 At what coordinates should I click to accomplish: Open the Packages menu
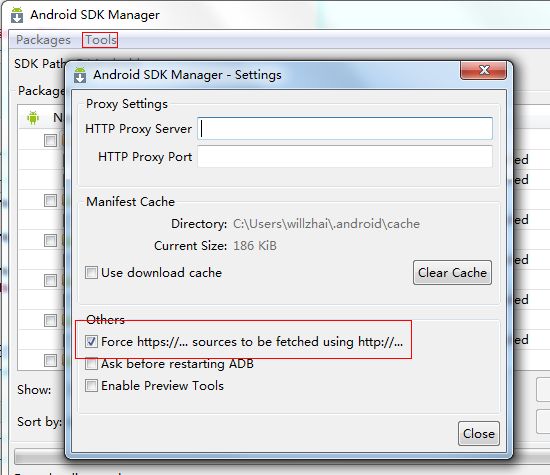(x=43, y=40)
